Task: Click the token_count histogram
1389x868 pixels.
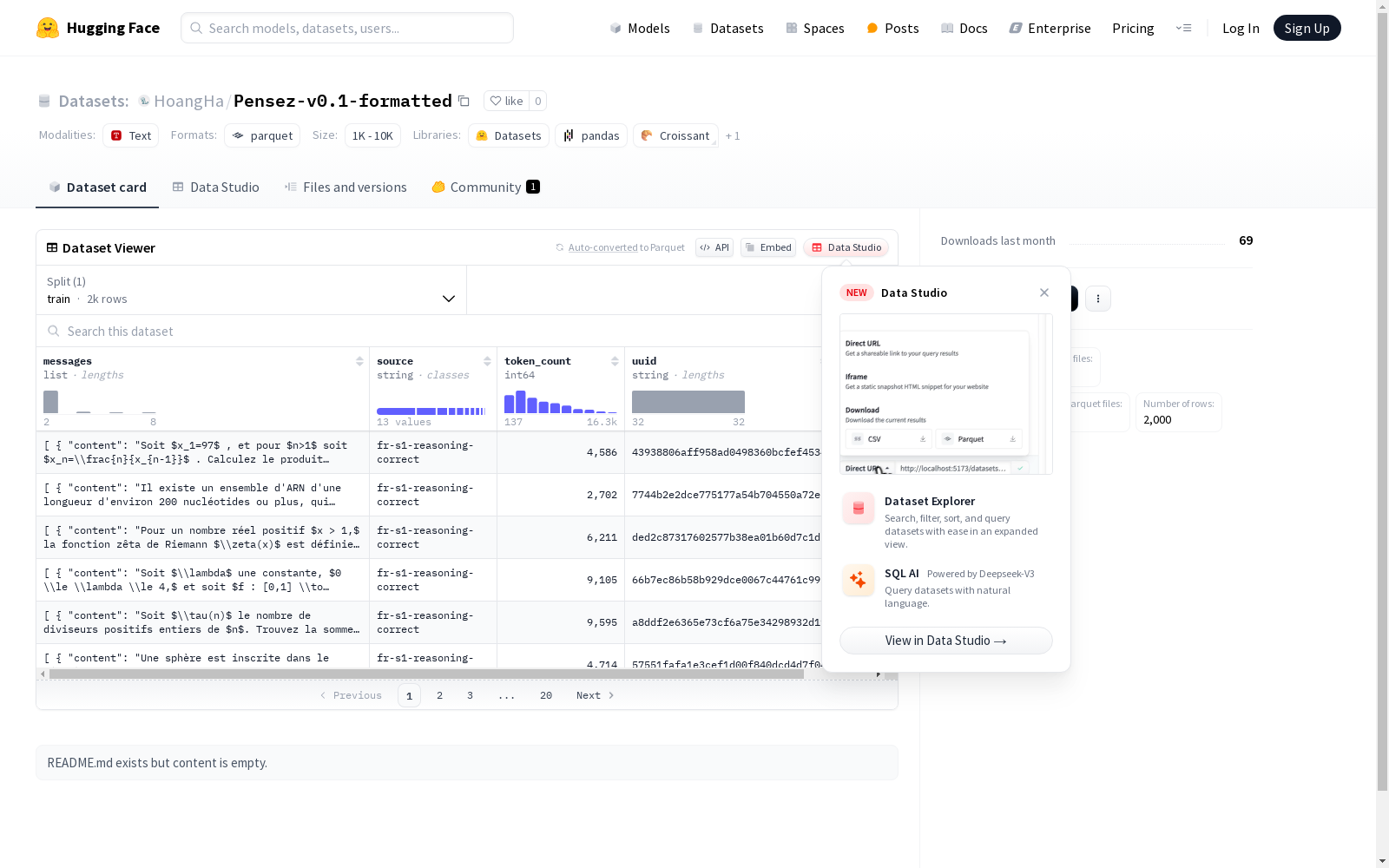Action: (561, 402)
